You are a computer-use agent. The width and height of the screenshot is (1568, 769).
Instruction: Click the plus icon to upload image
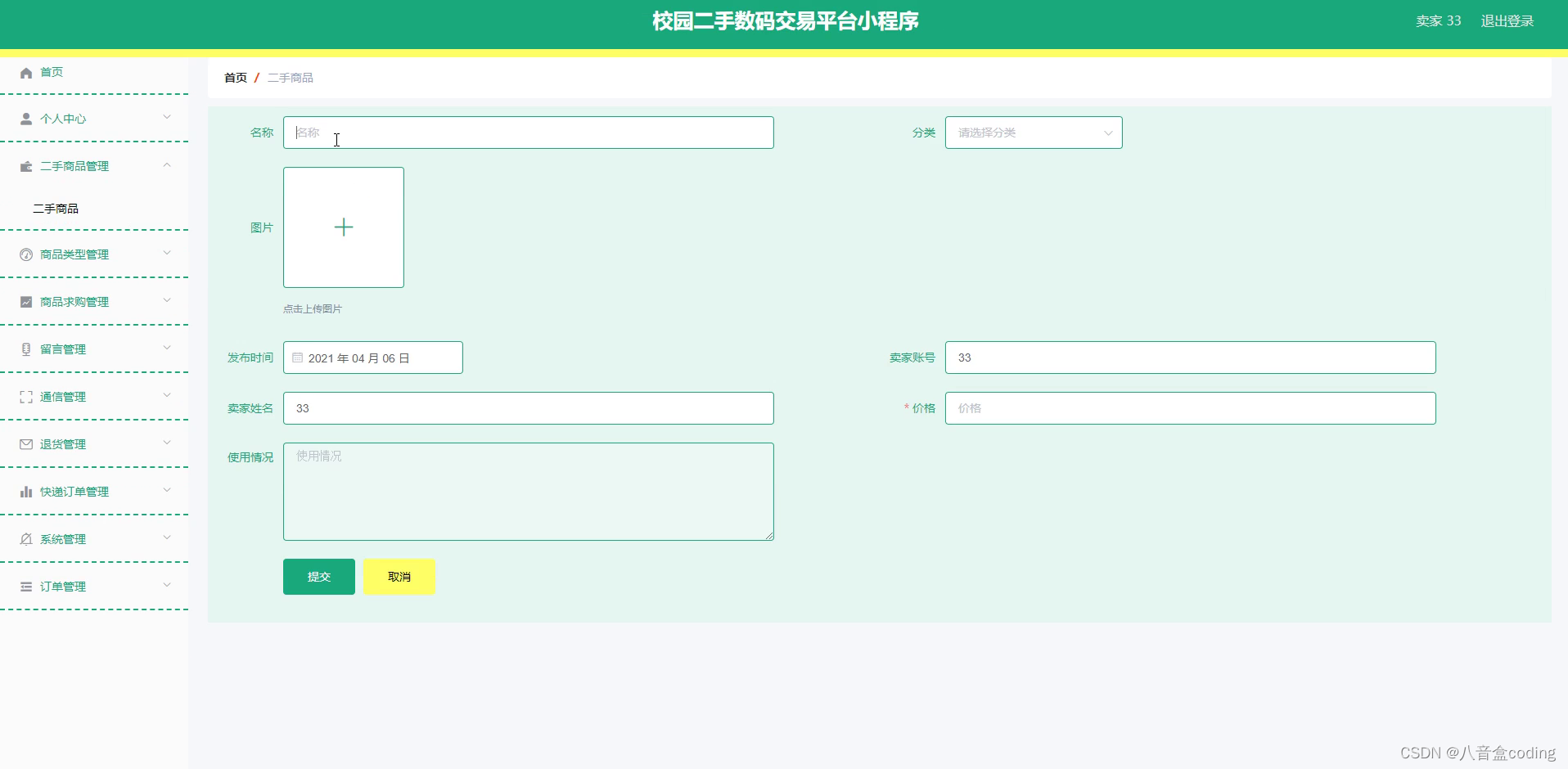(x=344, y=227)
